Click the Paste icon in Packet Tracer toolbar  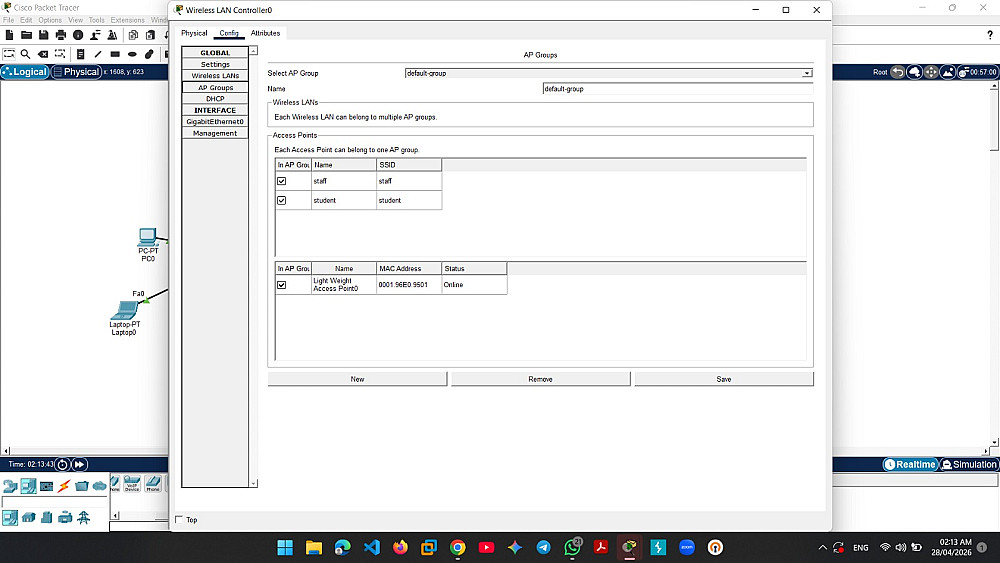tap(150, 34)
